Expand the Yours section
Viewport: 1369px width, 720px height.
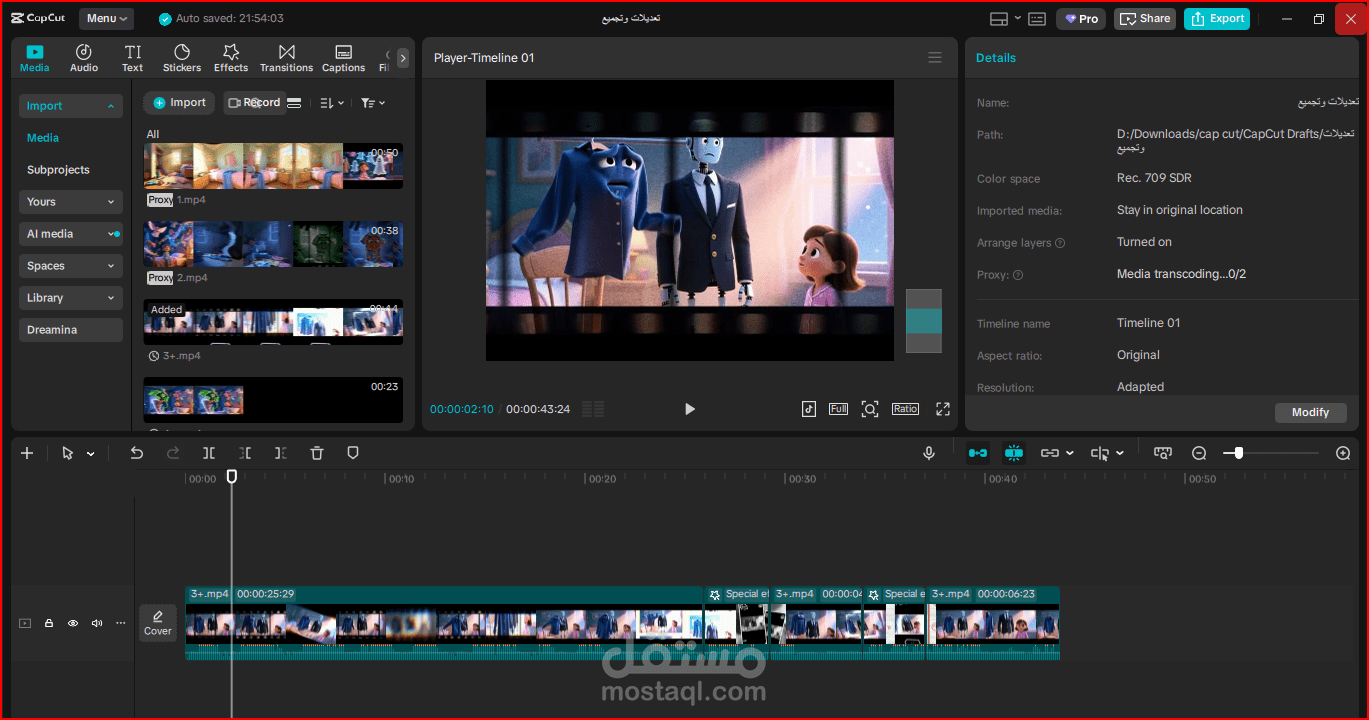(x=71, y=202)
